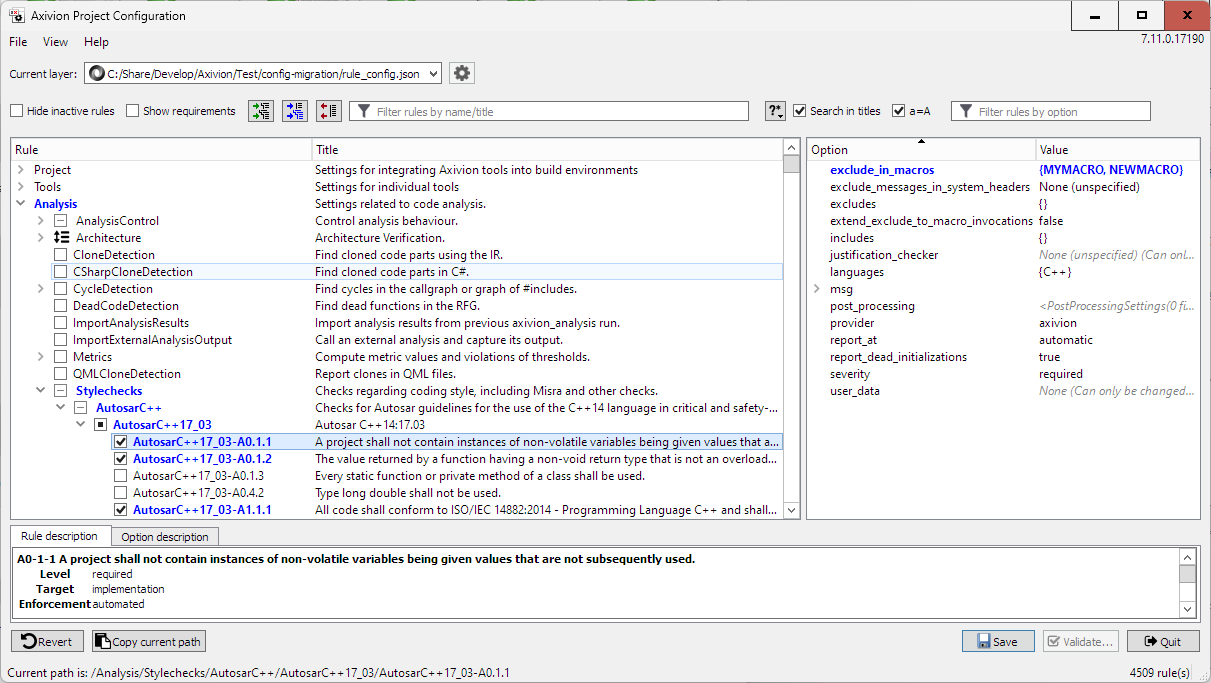Open the View menu
The width and height of the screenshot is (1211, 683).
point(56,42)
